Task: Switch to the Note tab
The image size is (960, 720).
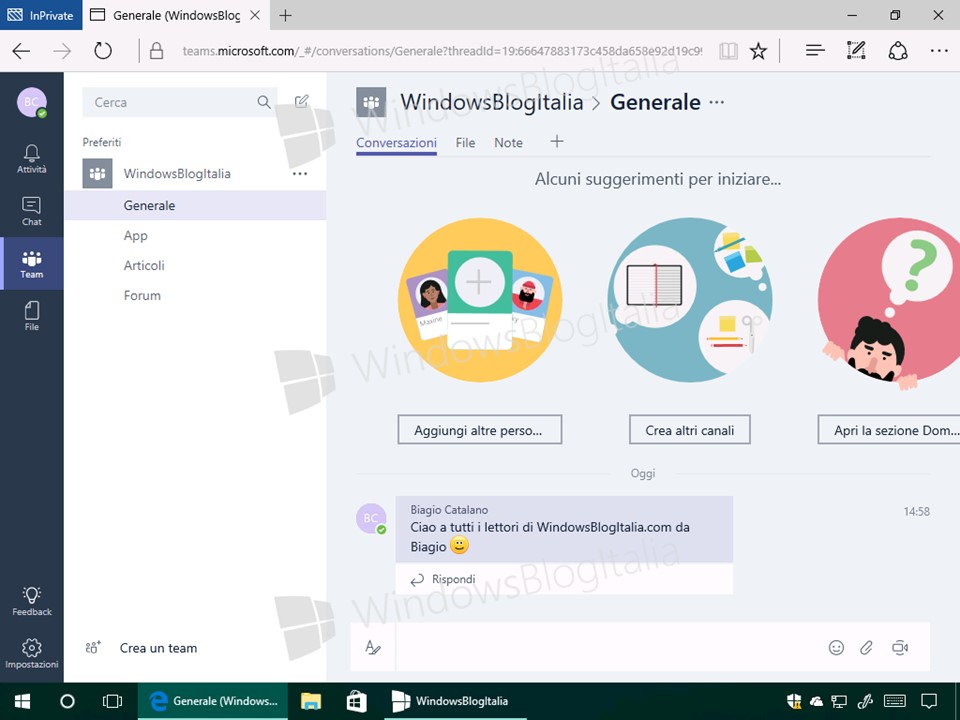Action: 508,143
